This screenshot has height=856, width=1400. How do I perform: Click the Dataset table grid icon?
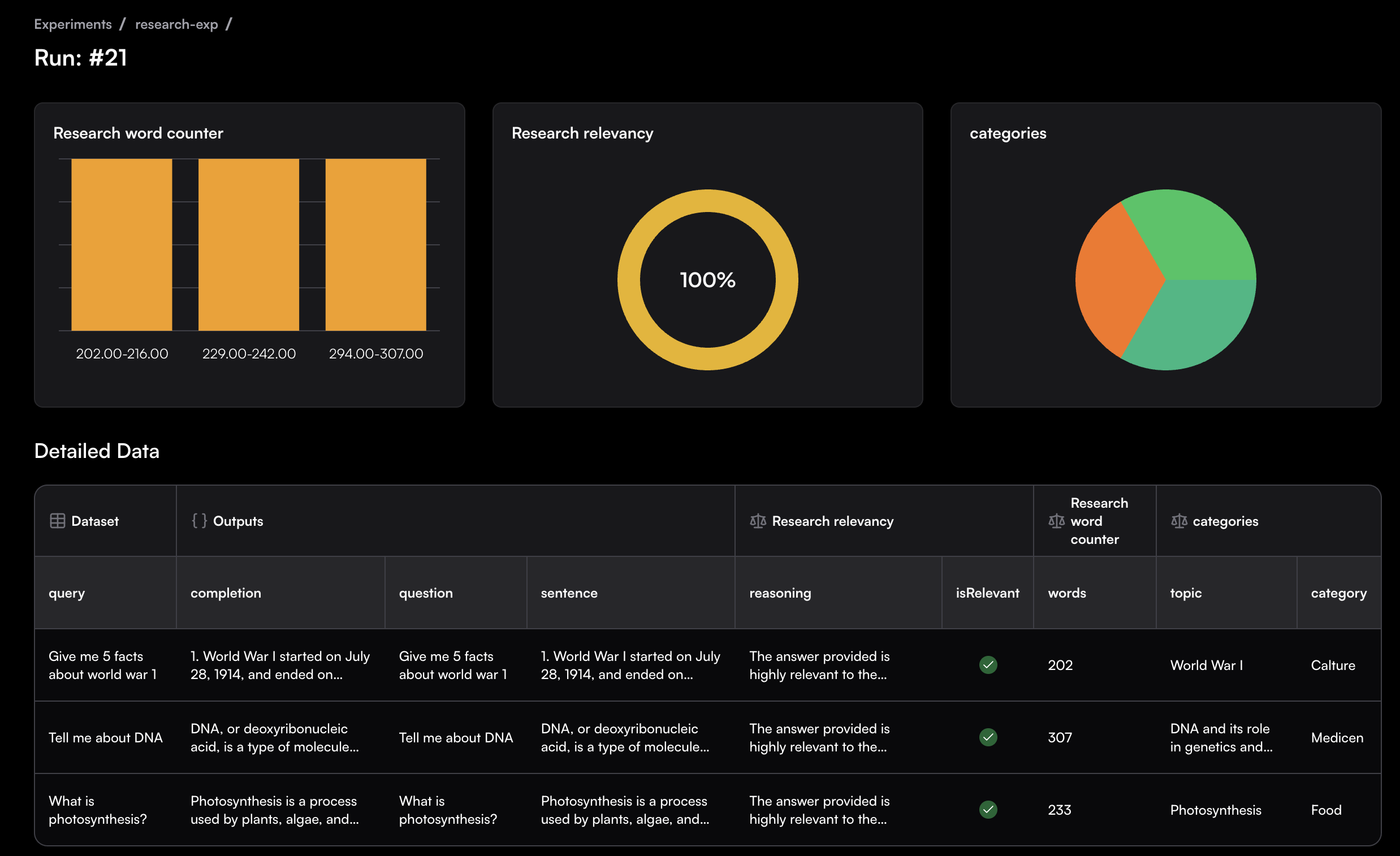[57, 521]
